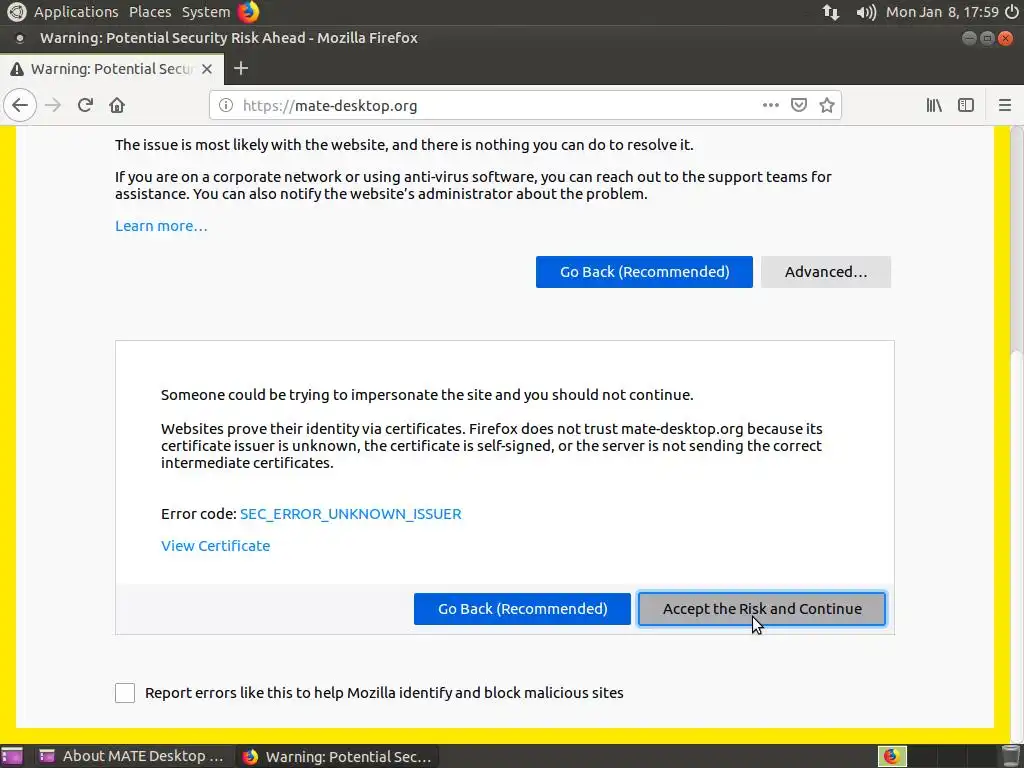Select the Warning: Potential Security Risk tab

(112, 69)
